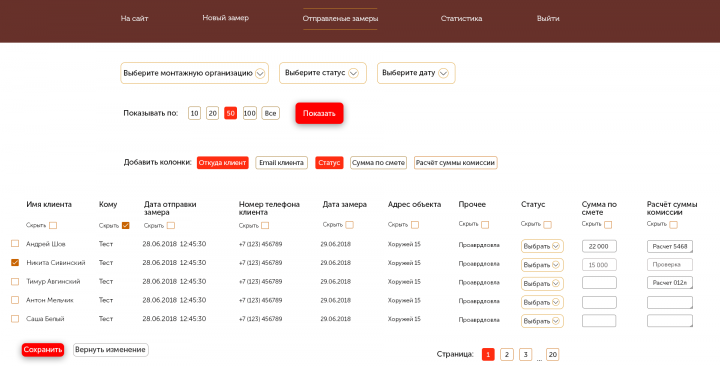720x366 pixels.
Task: Select the Тимур Авгинский row checkbox
Action: click(x=15, y=282)
